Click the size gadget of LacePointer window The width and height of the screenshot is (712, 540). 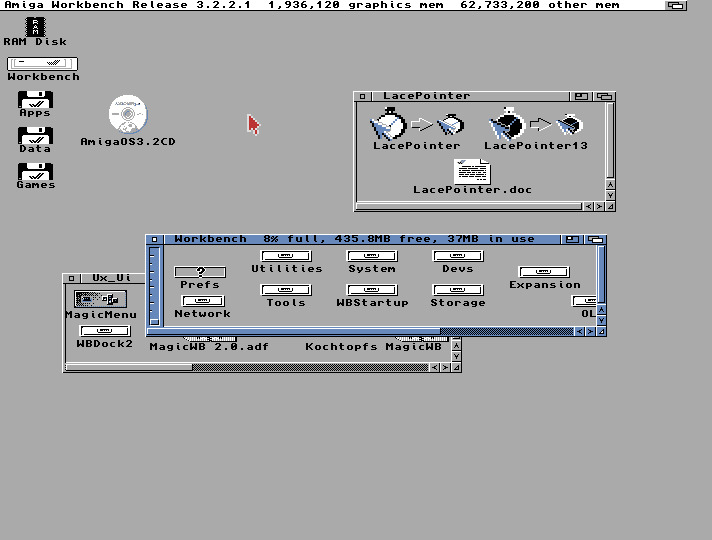click(610, 207)
